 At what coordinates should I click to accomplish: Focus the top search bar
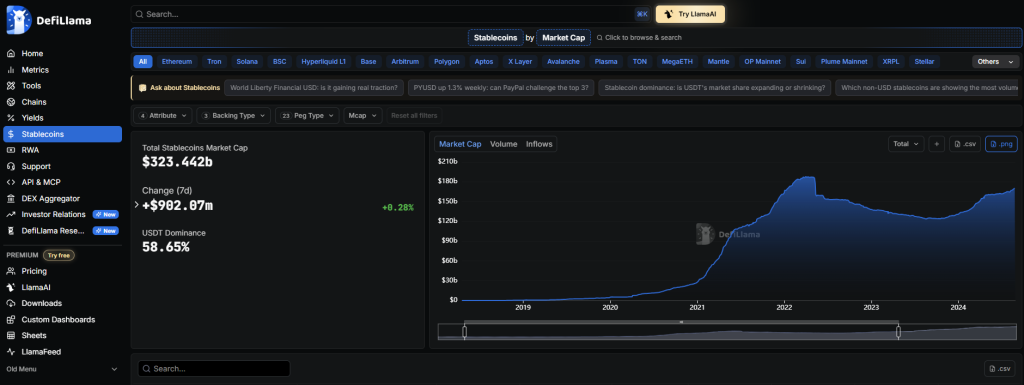click(391, 14)
